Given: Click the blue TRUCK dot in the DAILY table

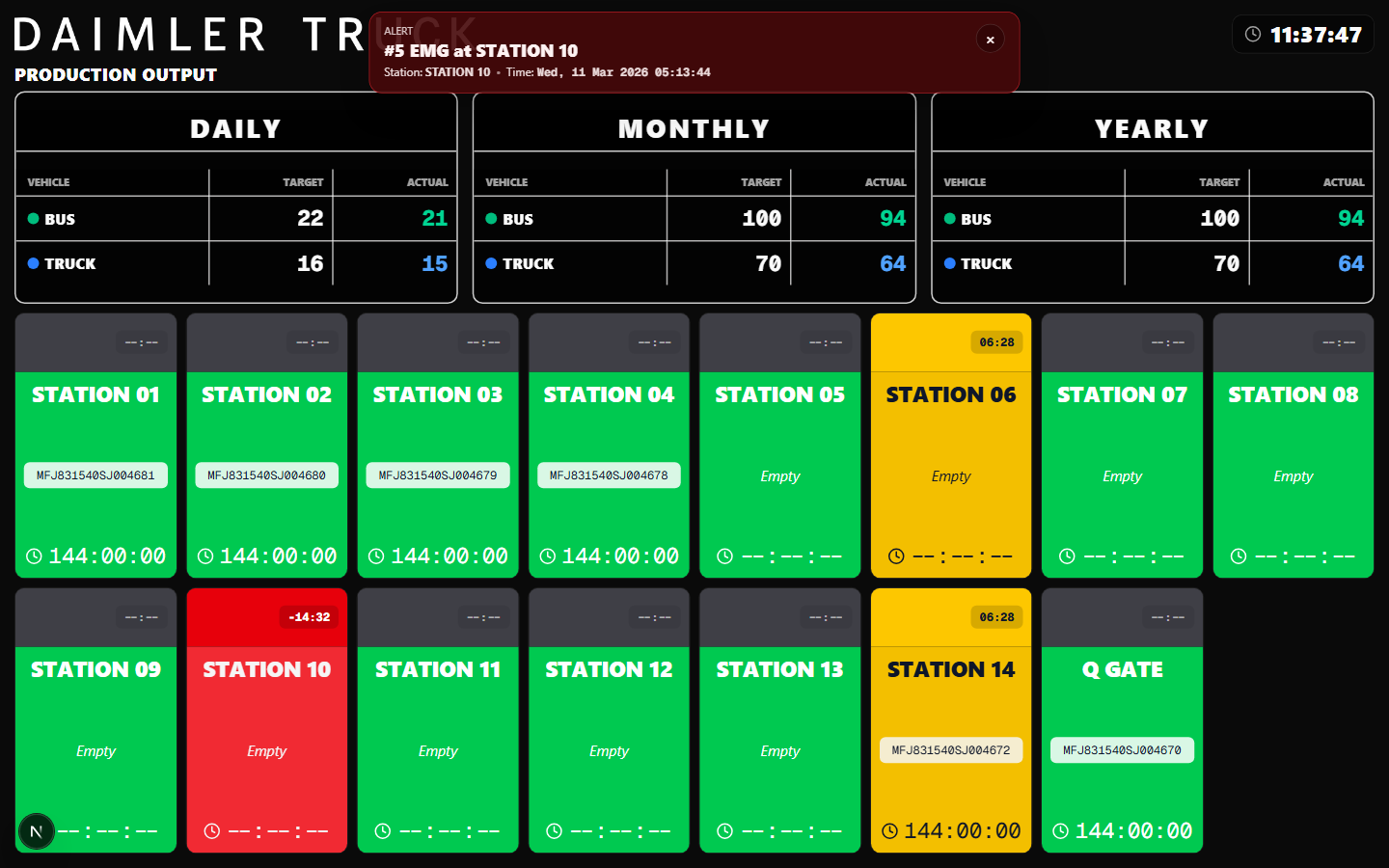Looking at the screenshot, I should 34,263.
